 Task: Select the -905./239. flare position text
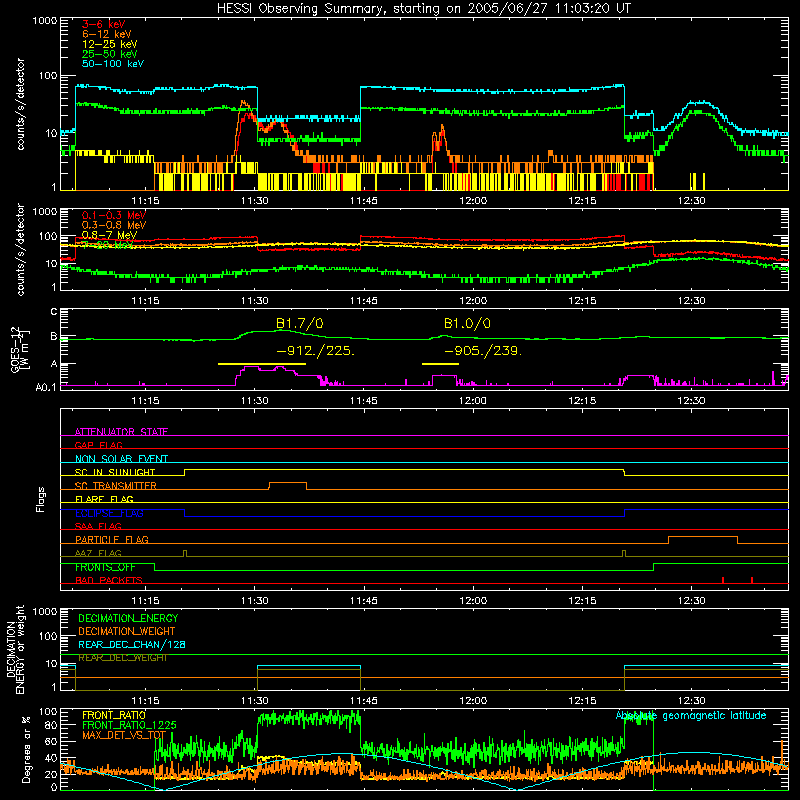coord(483,351)
